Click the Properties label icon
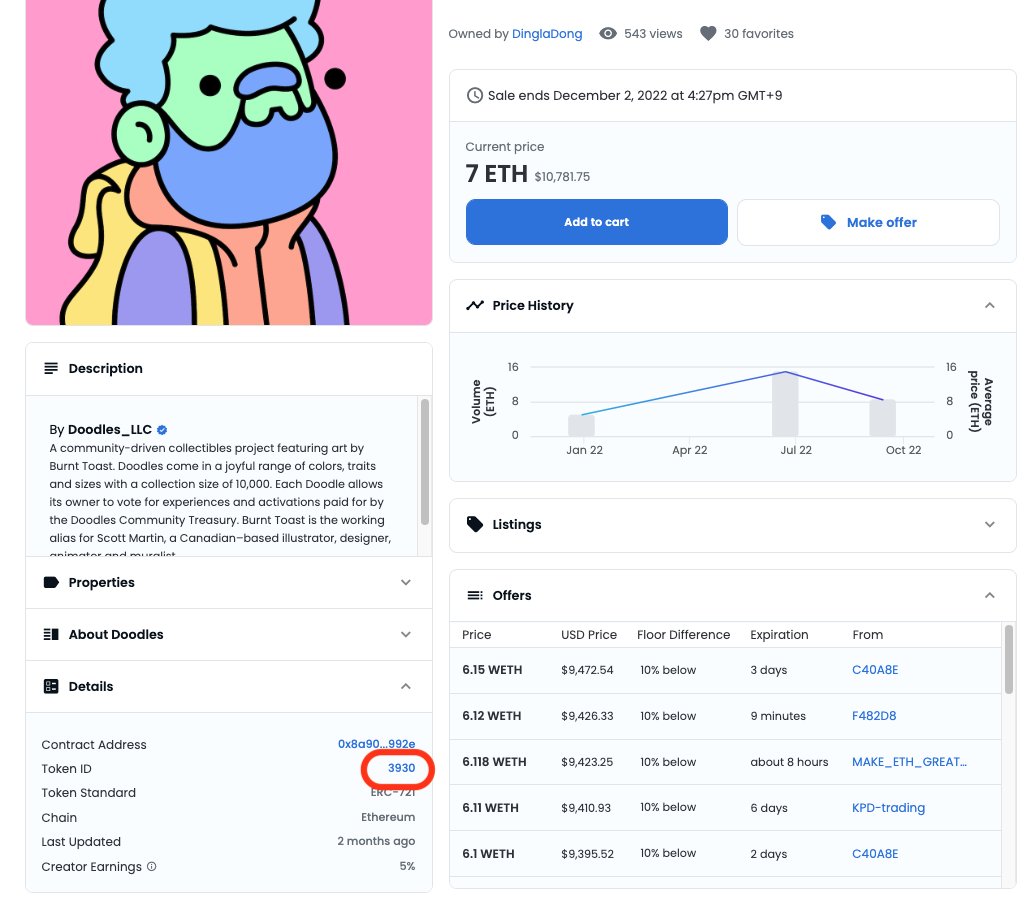 [51, 582]
